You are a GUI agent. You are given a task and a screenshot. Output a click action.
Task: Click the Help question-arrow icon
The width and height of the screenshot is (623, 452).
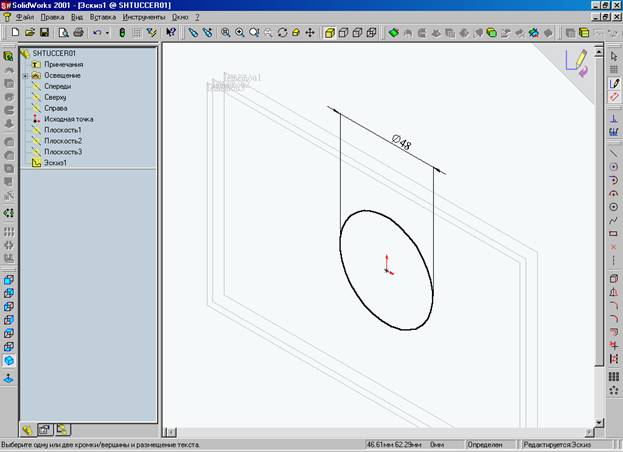[171, 33]
